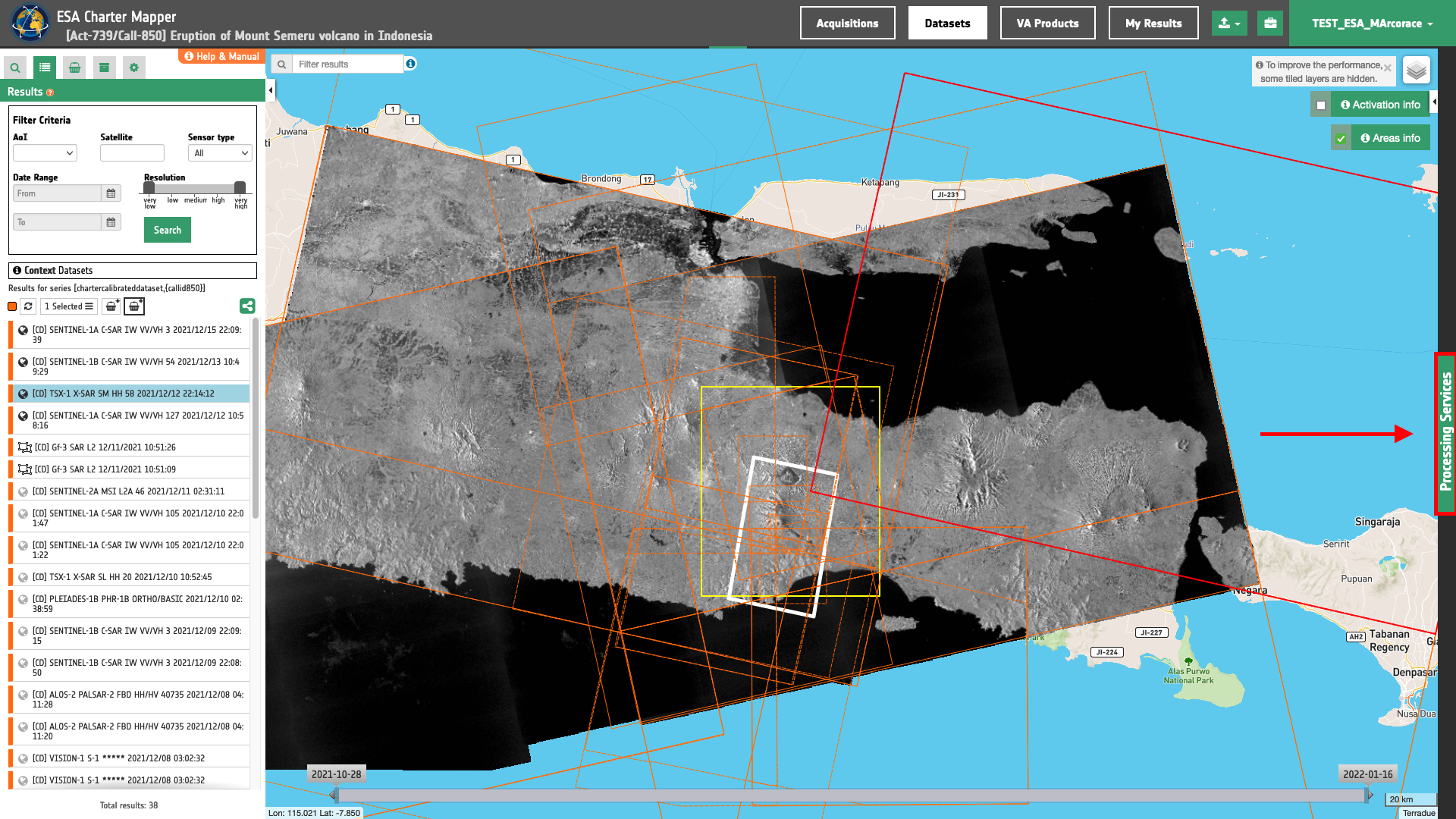
Task: Go to the My Results tab
Action: click(1153, 24)
